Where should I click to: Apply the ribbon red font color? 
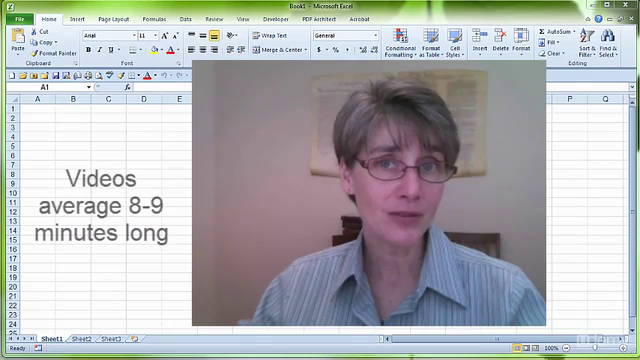click(x=171, y=50)
